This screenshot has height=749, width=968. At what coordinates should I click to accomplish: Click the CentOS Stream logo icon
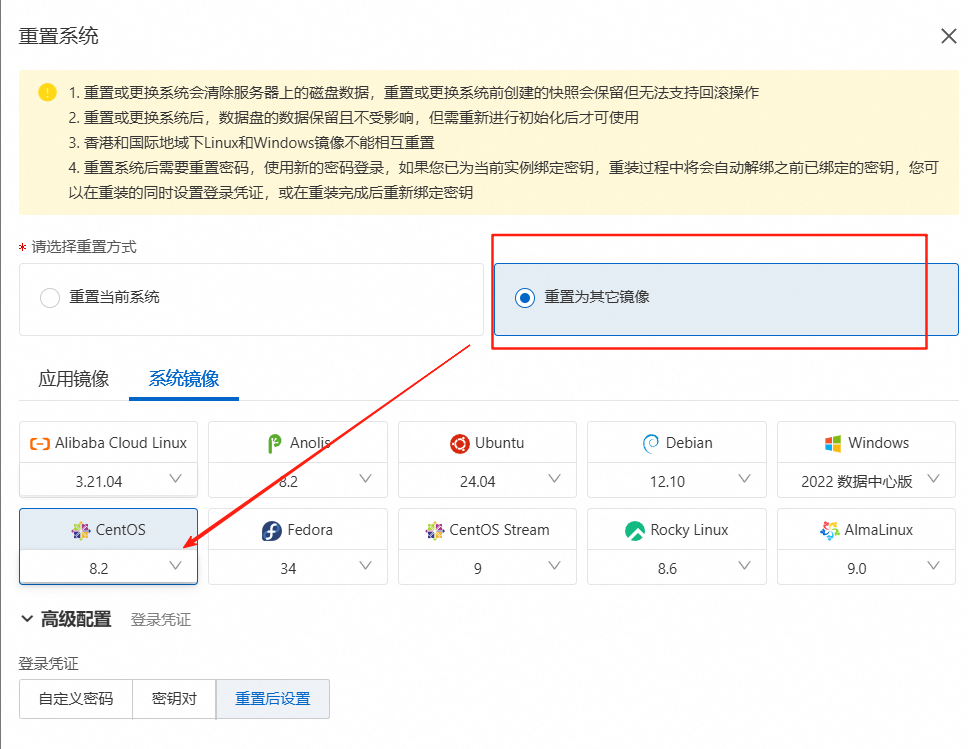(435, 530)
